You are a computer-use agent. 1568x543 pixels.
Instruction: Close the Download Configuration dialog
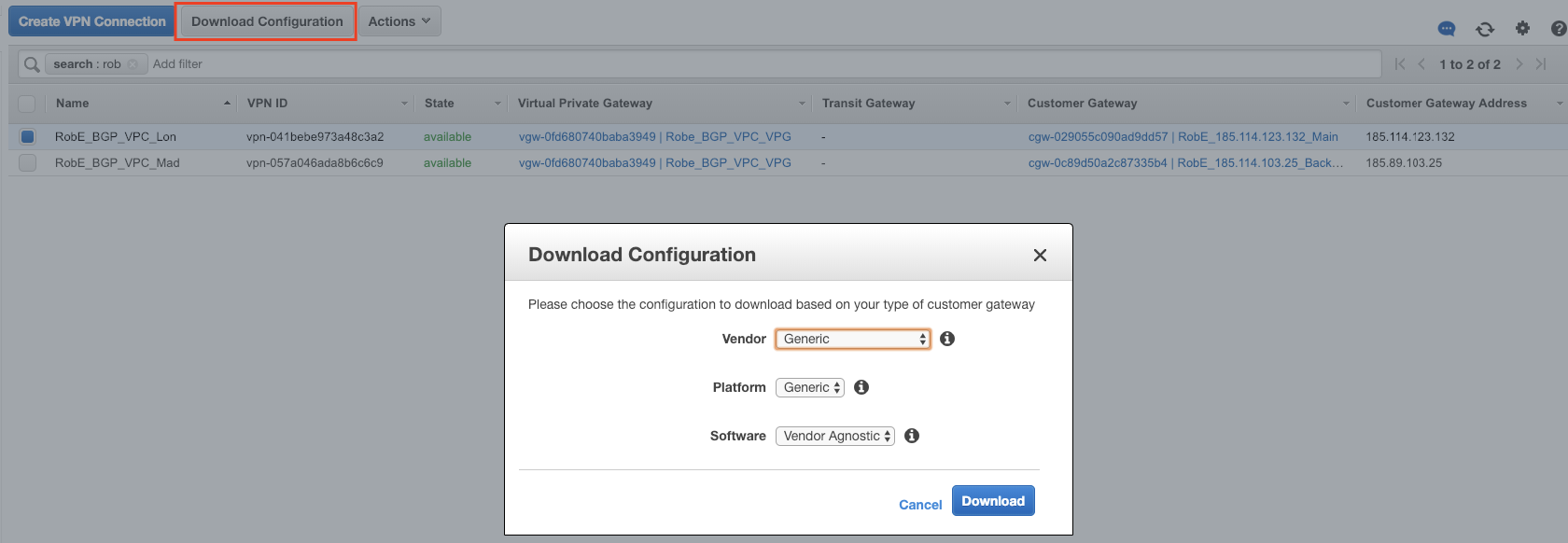coord(1040,256)
